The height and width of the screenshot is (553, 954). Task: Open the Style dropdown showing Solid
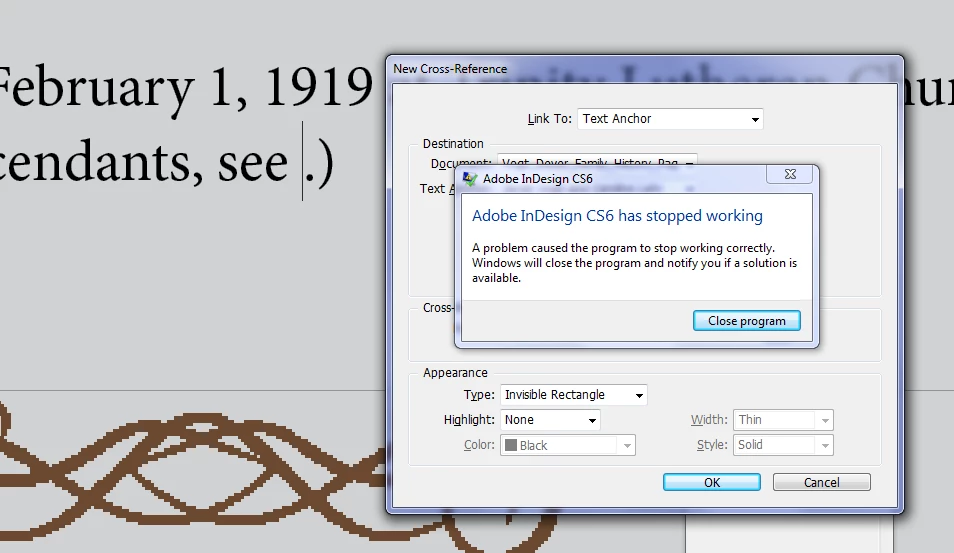tap(783, 445)
